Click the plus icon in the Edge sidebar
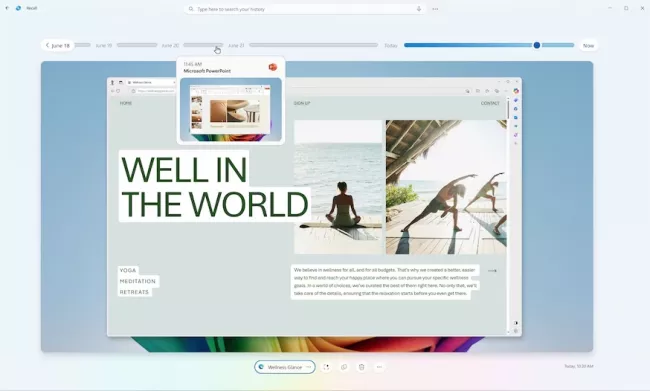650x391 pixels. coord(516,143)
